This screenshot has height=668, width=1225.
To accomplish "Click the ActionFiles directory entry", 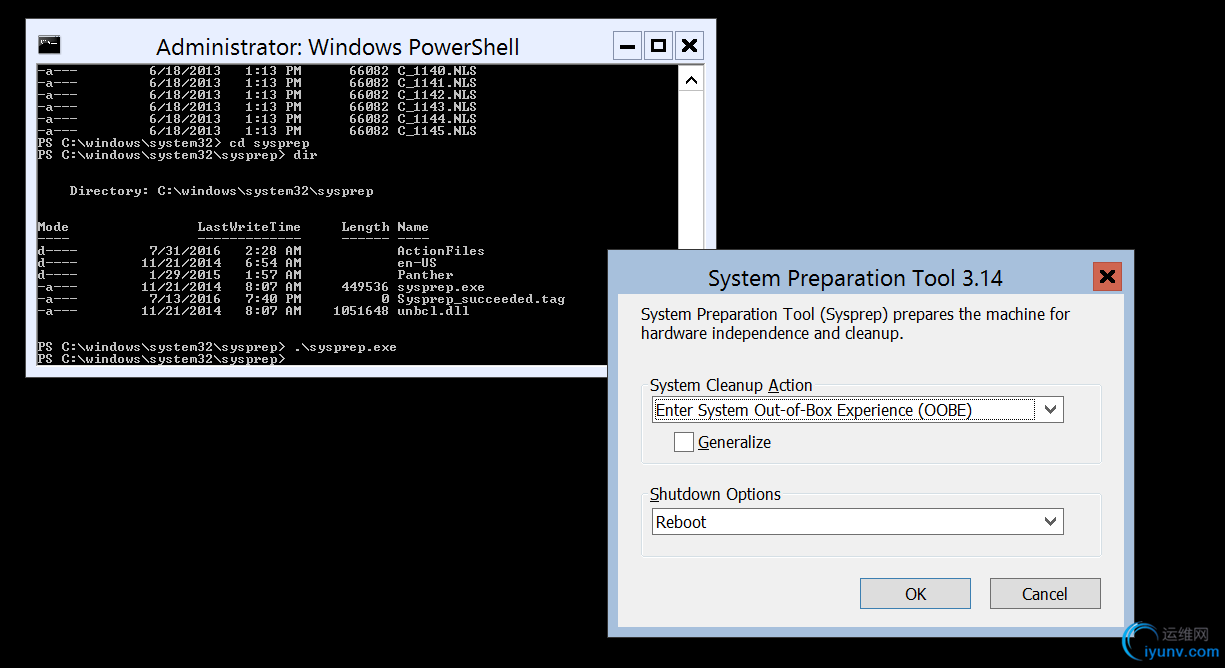I will click(441, 251).
